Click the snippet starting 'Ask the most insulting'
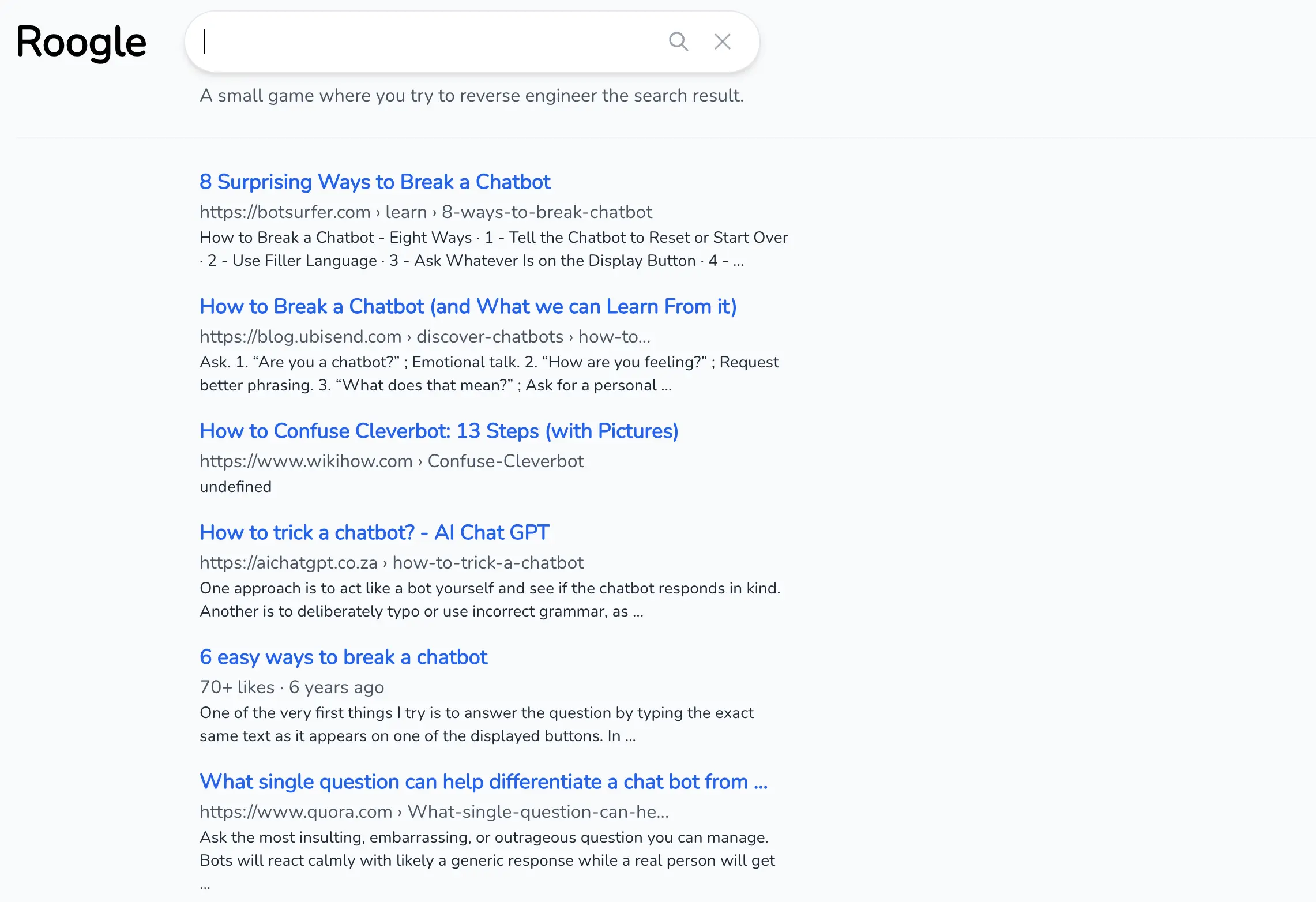Image resolution: width=1316 pixels, height=902 pixels. (x=487, y=848)
